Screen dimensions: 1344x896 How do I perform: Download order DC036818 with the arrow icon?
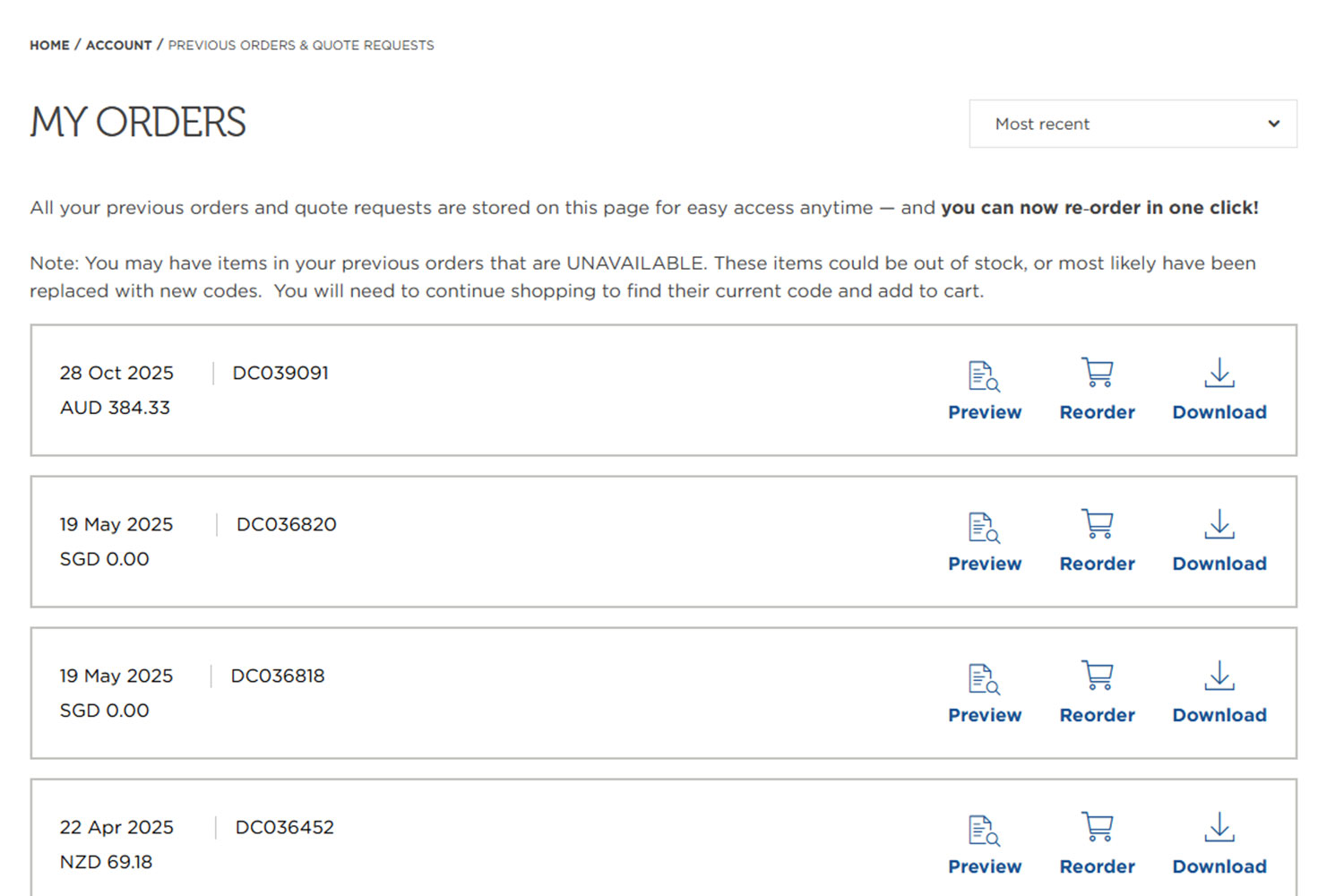click(1219, 676)
